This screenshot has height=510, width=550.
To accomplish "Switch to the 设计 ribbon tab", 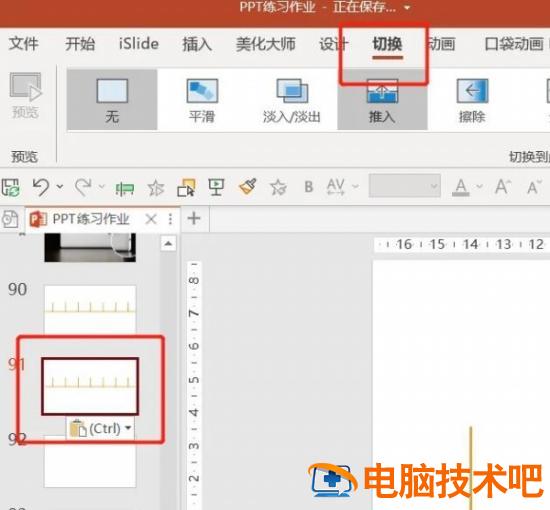I will pyautogui.click(x=333, y=44).
